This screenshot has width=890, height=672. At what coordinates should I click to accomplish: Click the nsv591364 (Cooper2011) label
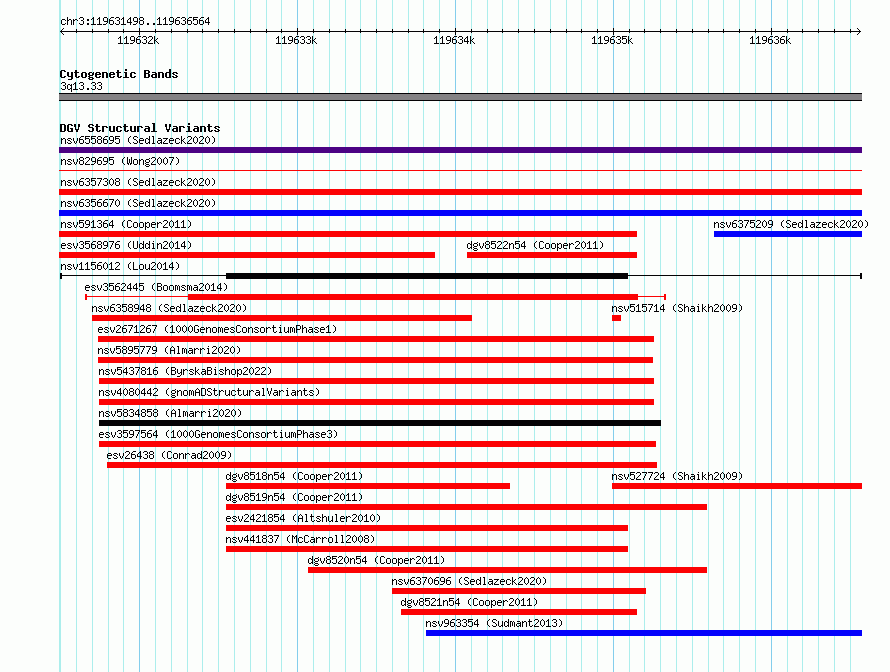(x=126, y=224)
